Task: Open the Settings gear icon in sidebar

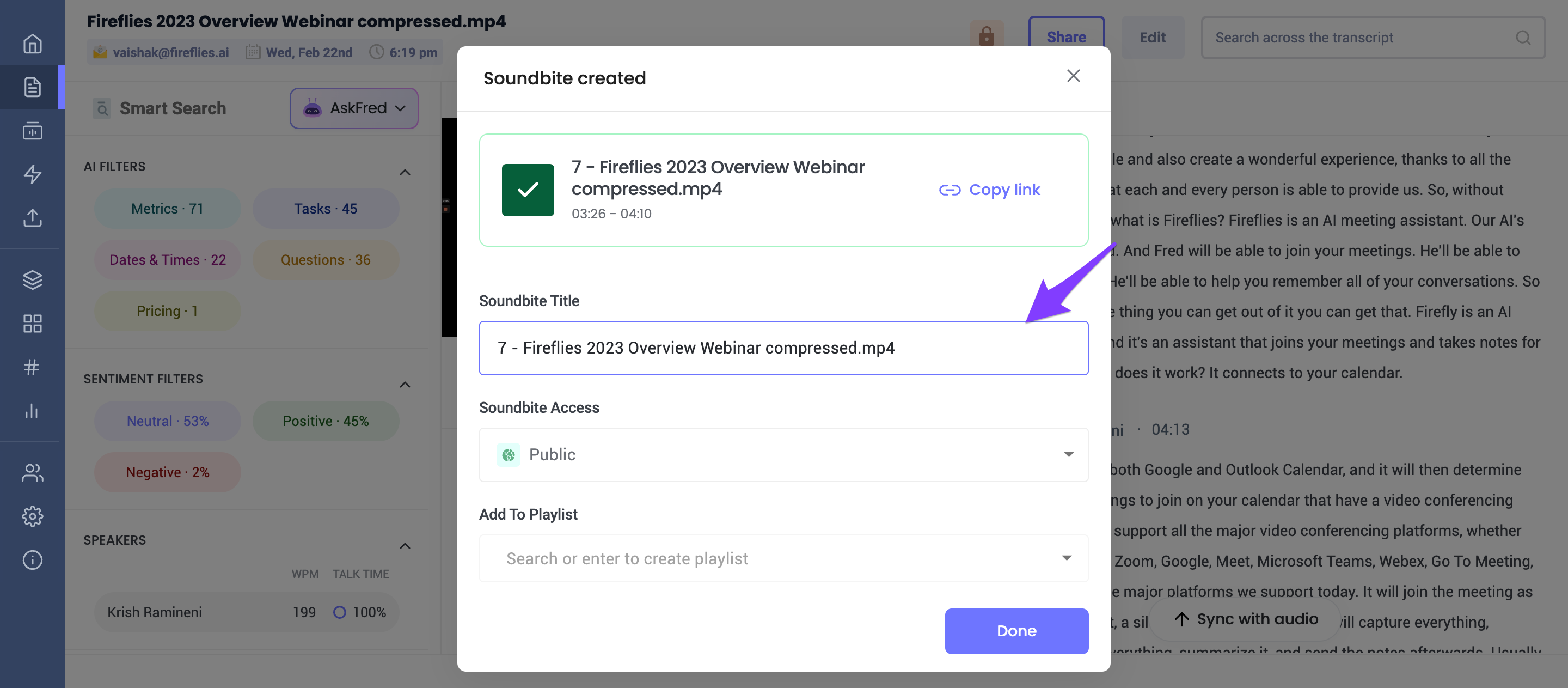Action: [x=32, y=516]
